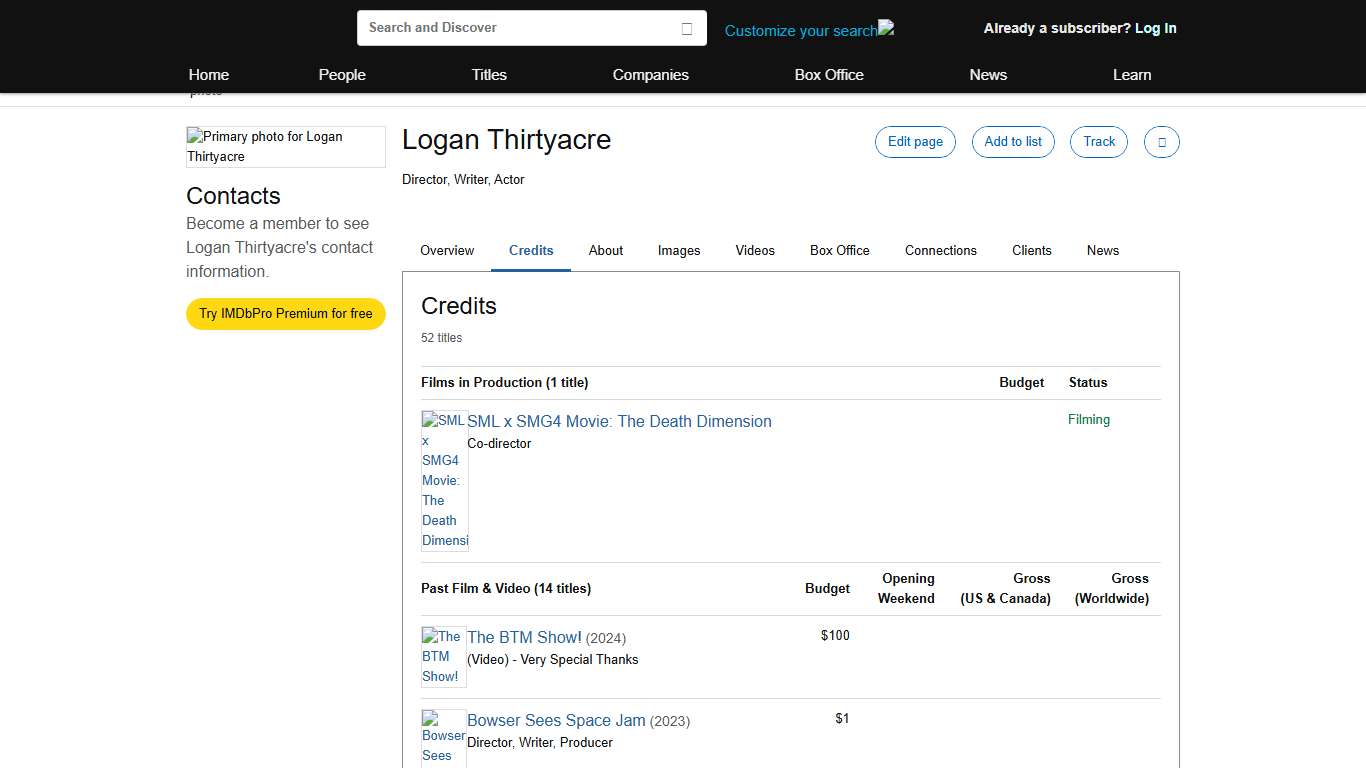View the SML x SMG4 Movie poster thumbnail
Image resolution: width=1366 pixels, height=768 pixels.
(444, 480)
